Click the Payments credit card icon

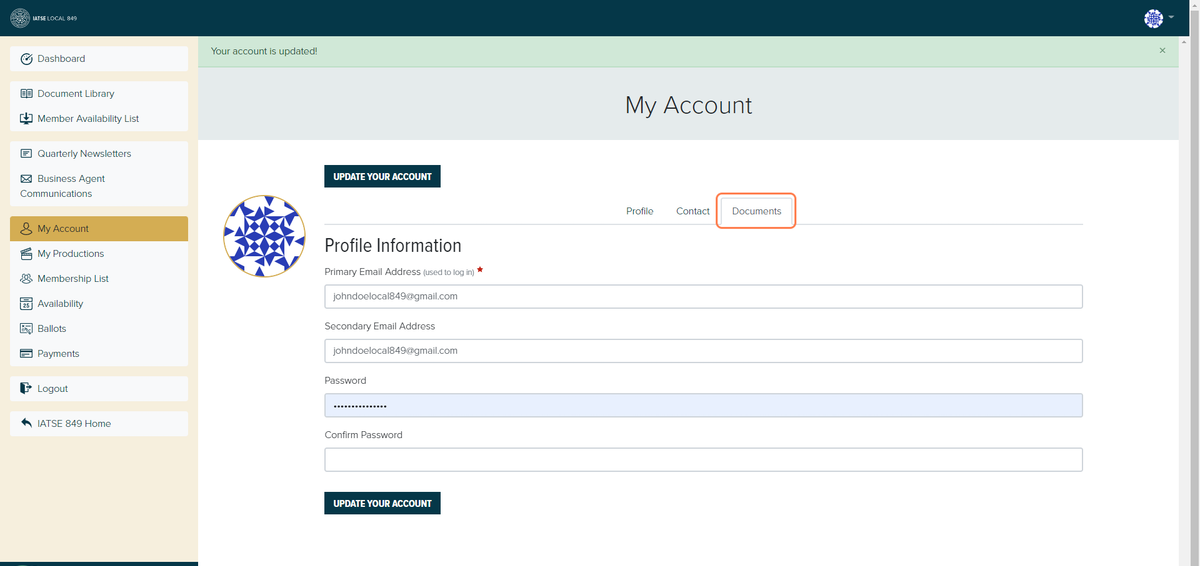click(x=27, y=354)
